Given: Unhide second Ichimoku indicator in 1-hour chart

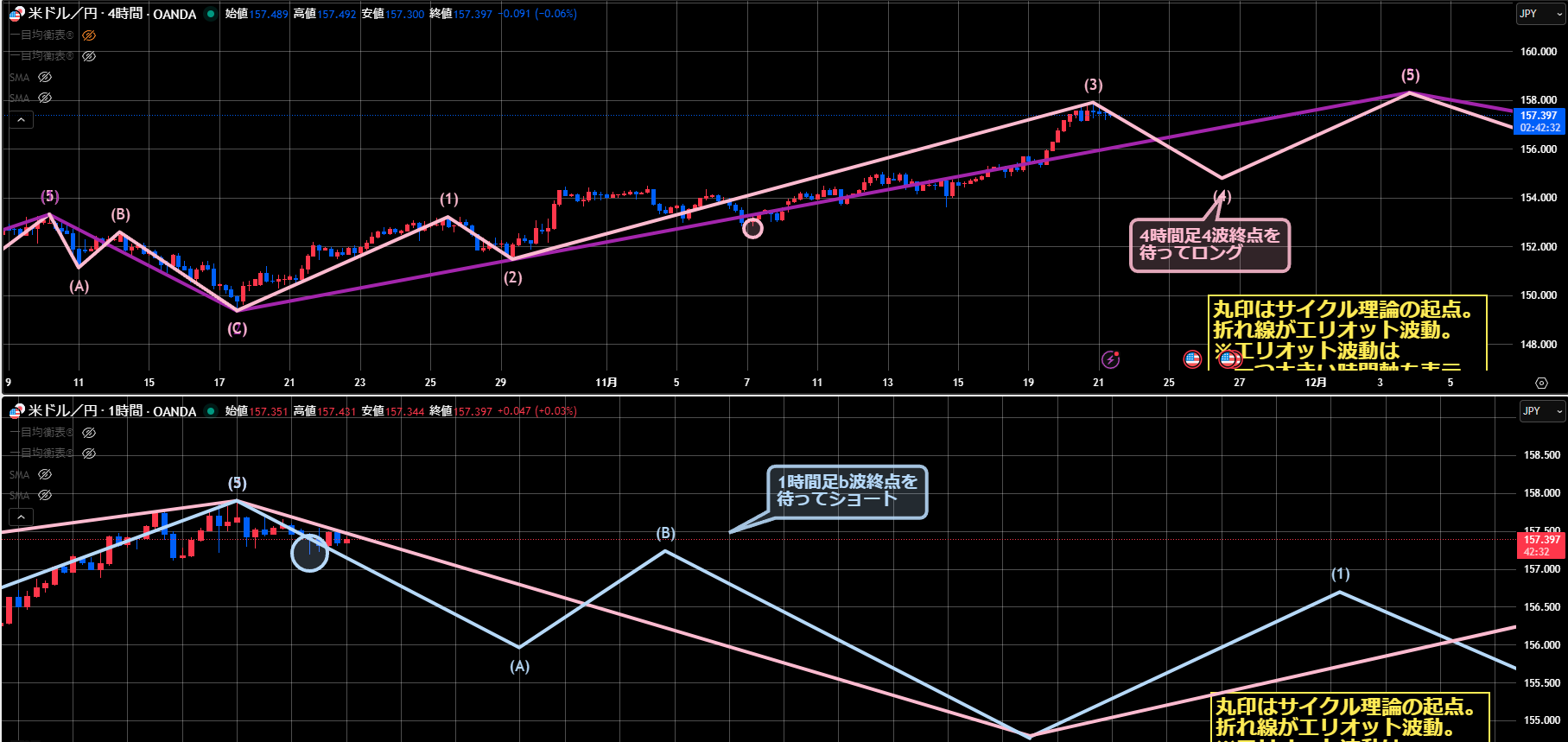Looking at the screenshot, I should coord(89,453).
